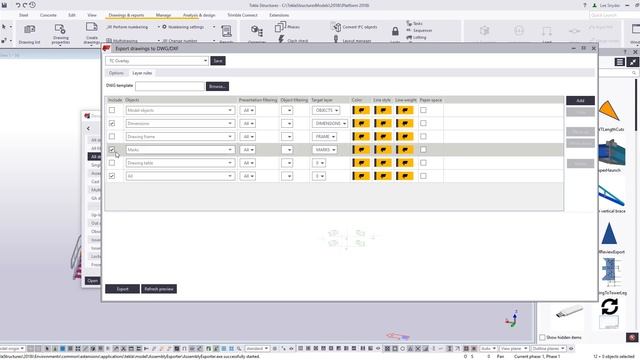Uncheck Include for the Marks row
Image resolution: width=640 pixels, height=360 pixels.
pos(112,150)
